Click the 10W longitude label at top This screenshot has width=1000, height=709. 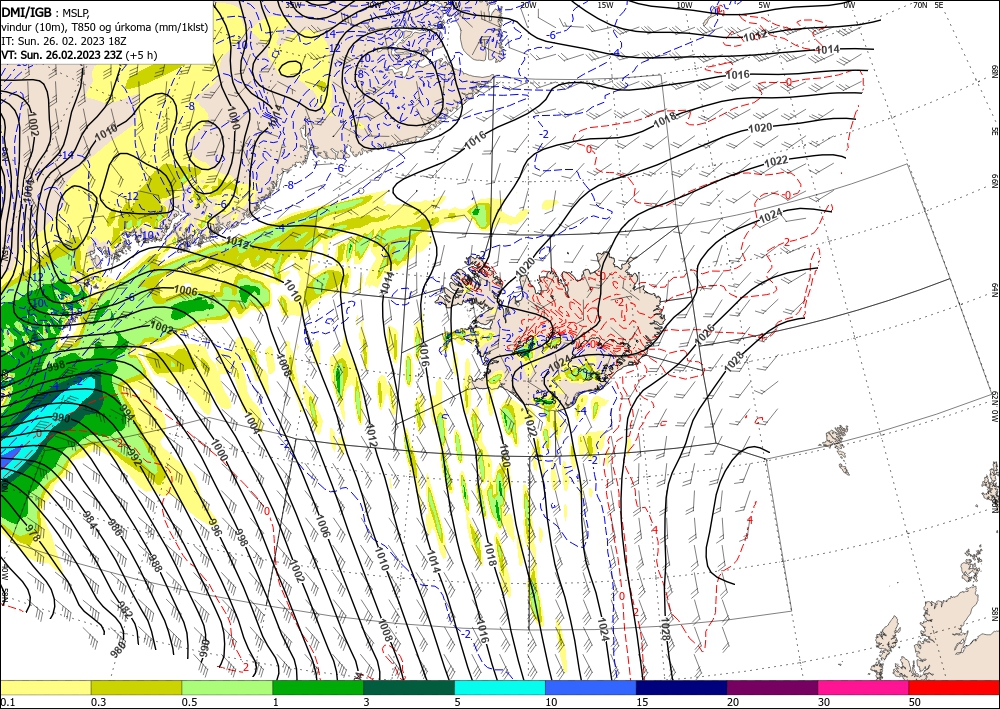click(684, 5)
